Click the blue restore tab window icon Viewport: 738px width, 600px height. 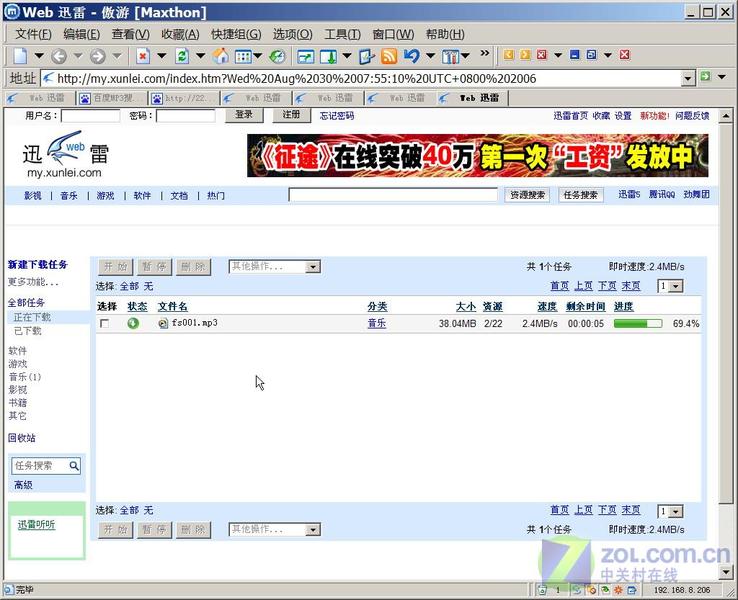point(591,55)
